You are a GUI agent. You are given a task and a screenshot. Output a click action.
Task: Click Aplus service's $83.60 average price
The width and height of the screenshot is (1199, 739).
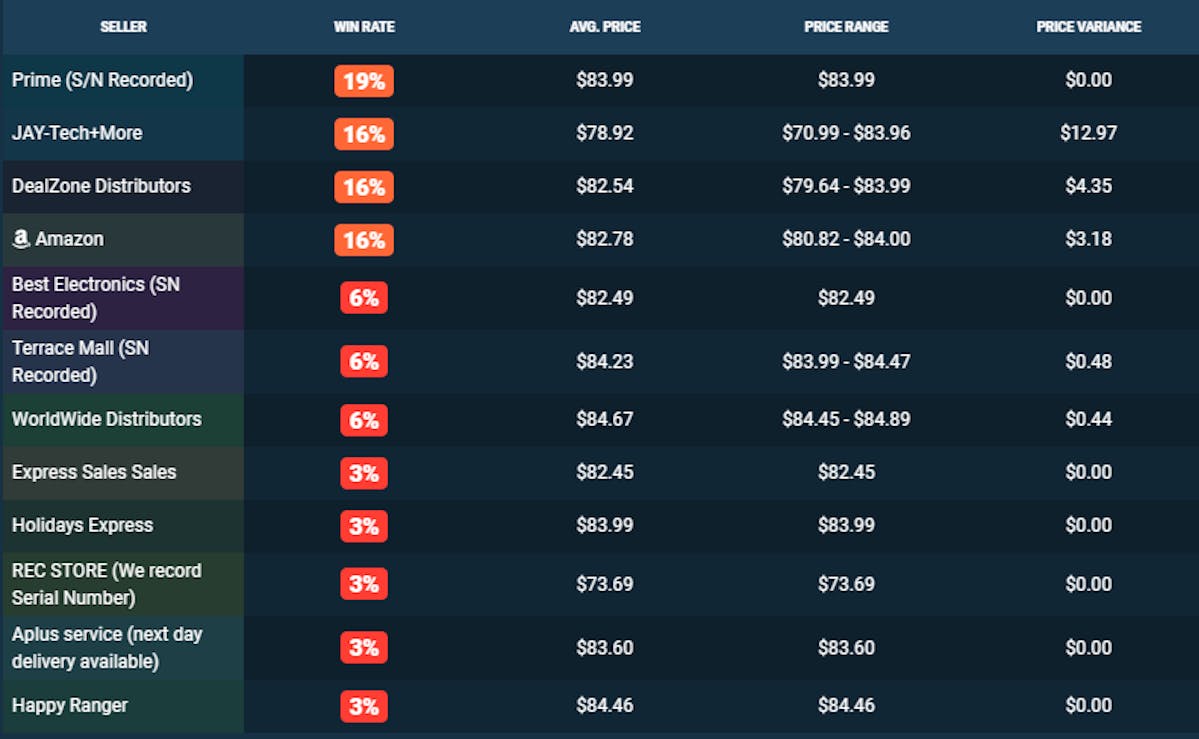pyautogui.click(x=605, y=647)
